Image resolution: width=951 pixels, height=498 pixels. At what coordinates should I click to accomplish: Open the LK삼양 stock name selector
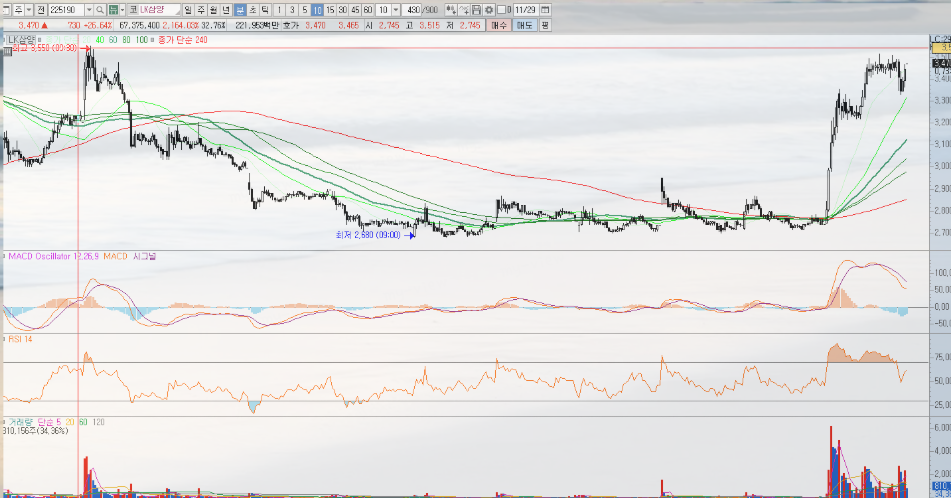click(160, 10)
